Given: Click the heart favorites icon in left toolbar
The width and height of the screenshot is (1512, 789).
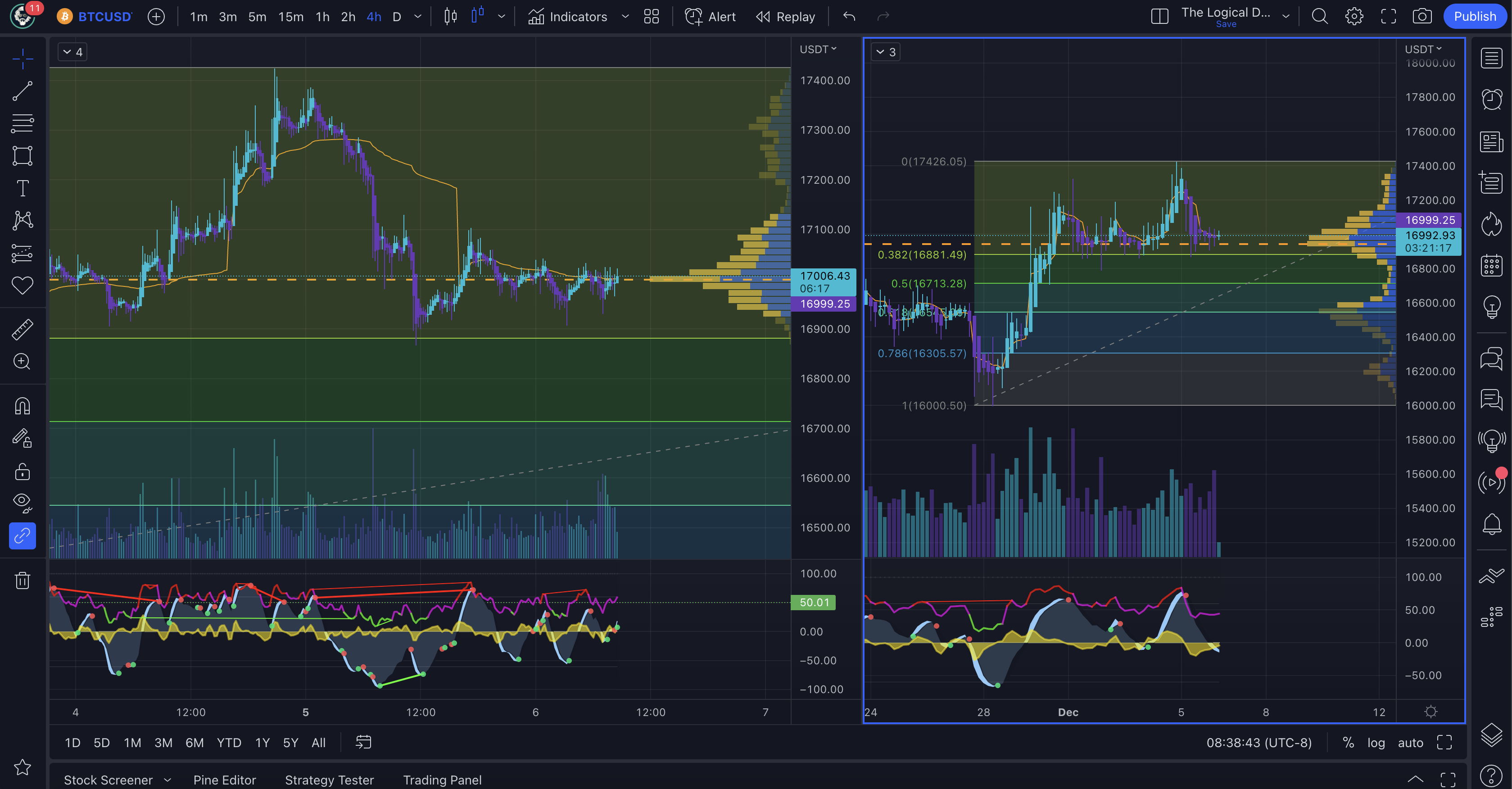Looking at the screenshot, I should pos(23,286).
